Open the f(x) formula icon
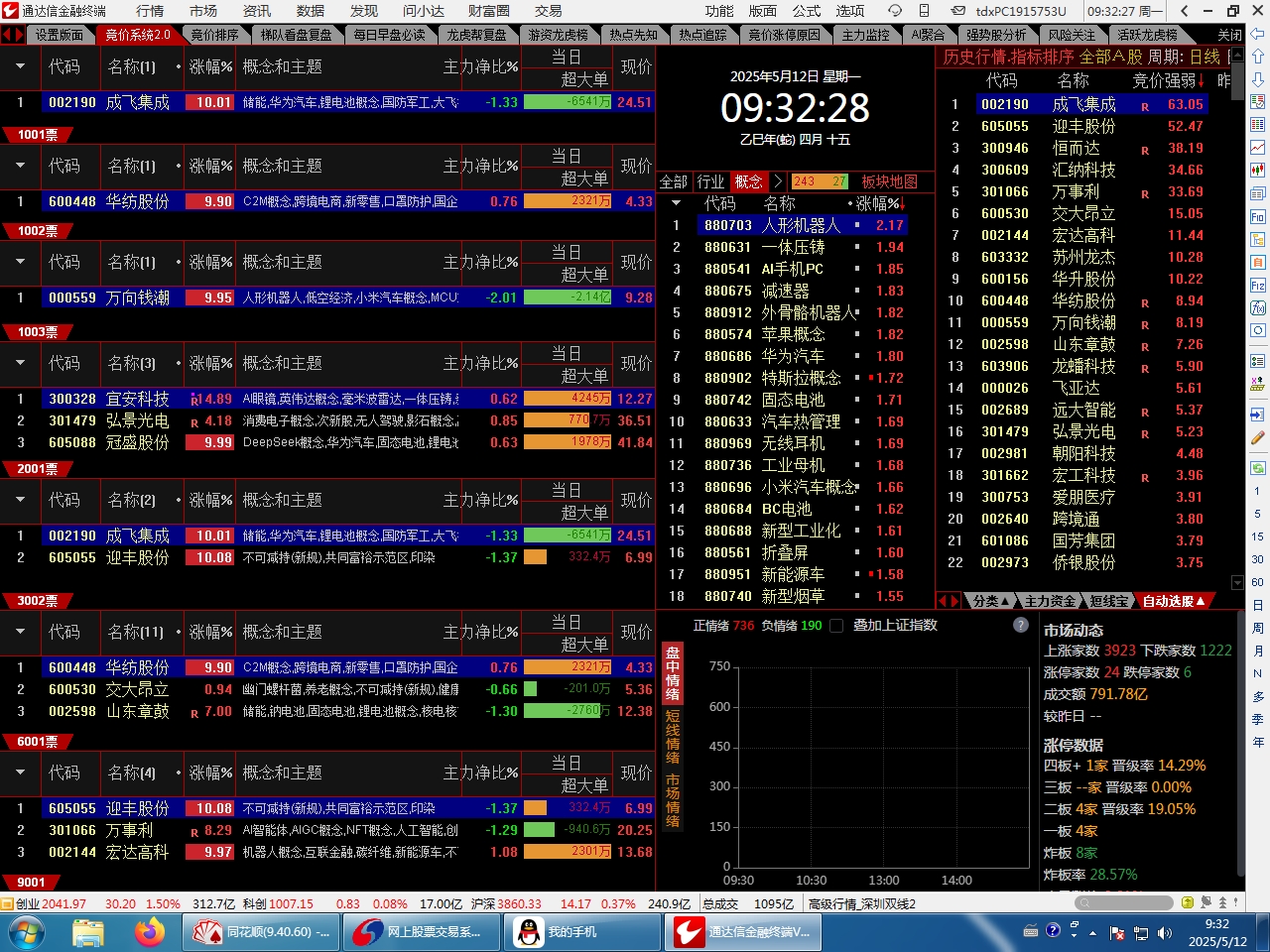The width and height of the screenshot is (1270, 952). pyautogui.click(x=1258, y=308)
